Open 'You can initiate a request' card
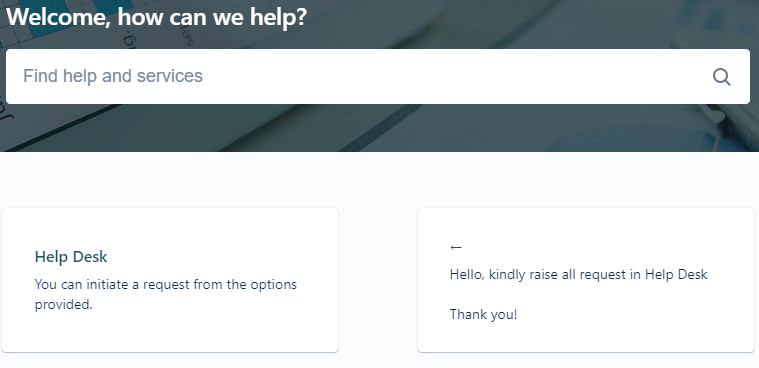 [170, 280]
